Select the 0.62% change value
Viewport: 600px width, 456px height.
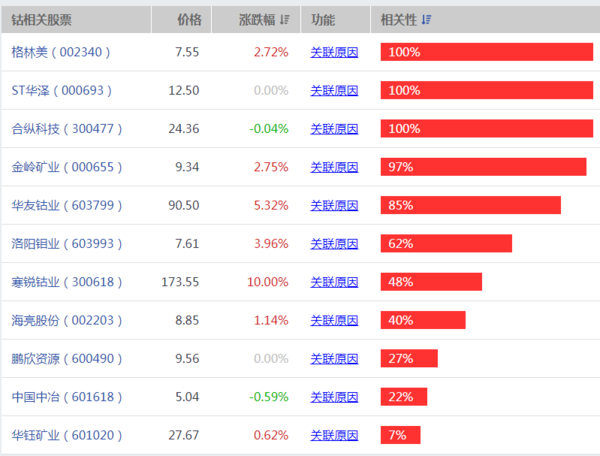(x=271, y=435)
